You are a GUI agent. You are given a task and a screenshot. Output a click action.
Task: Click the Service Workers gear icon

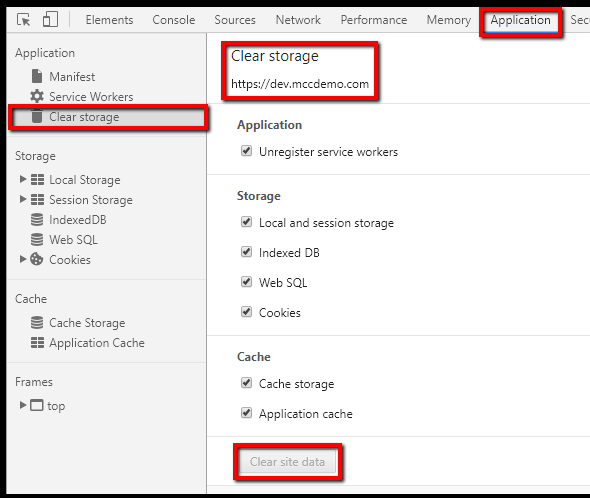37,96
